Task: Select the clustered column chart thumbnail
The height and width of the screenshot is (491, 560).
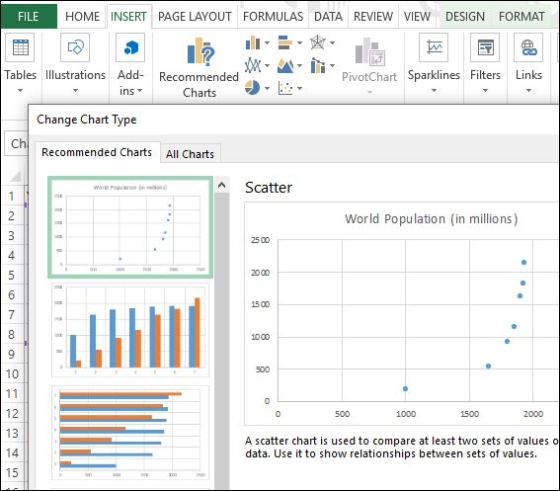Action: pos(130,330)
